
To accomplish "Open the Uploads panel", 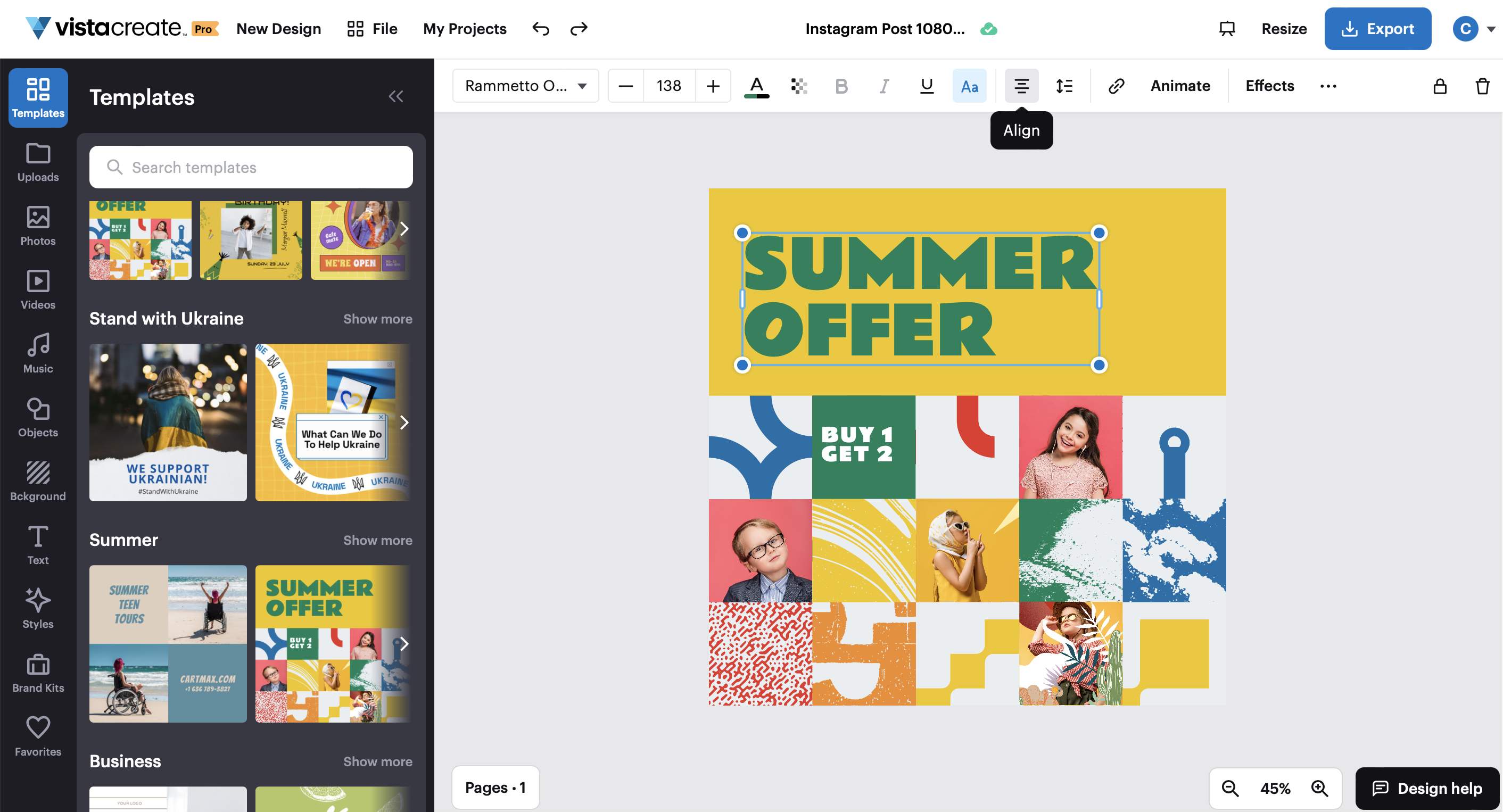I will pos(38,162).
